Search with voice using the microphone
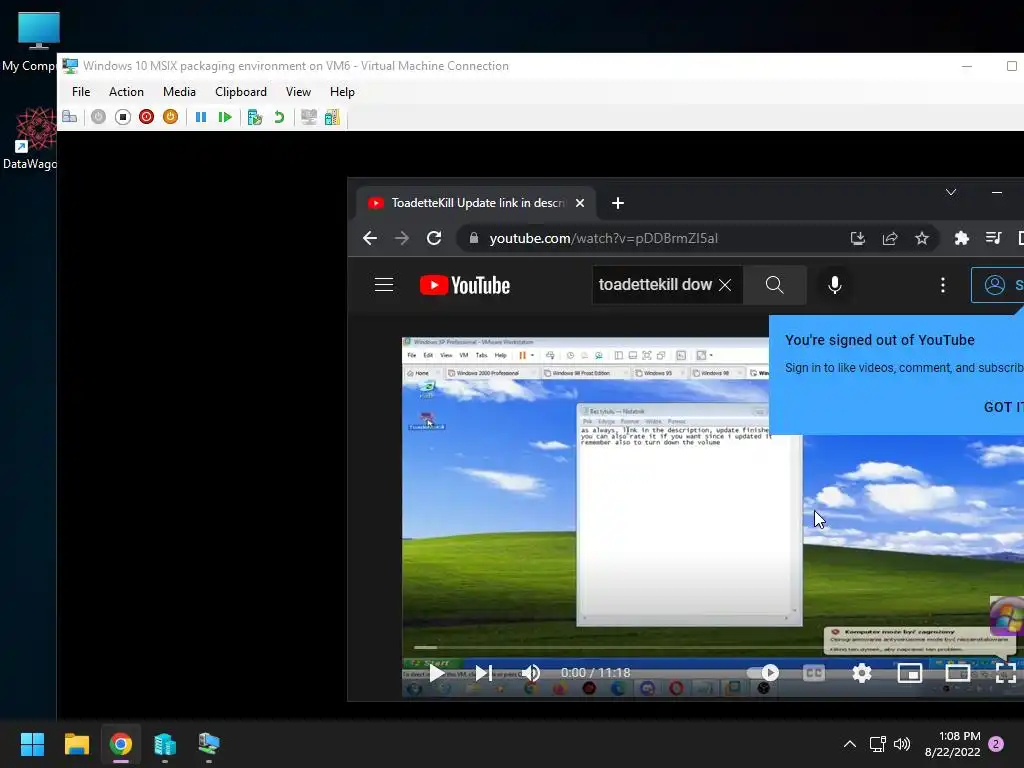 835,285
